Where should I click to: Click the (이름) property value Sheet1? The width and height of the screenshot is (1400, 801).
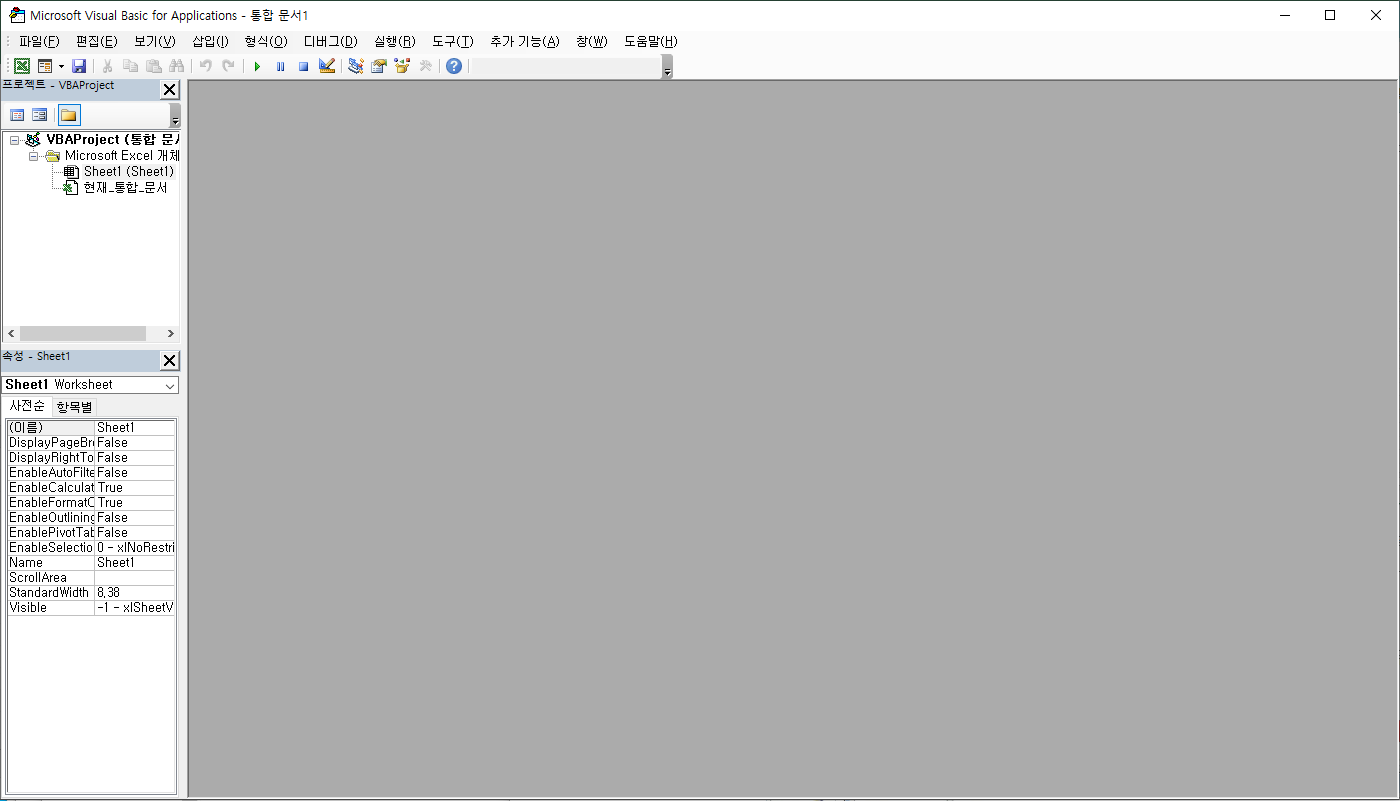click(135, 427)
